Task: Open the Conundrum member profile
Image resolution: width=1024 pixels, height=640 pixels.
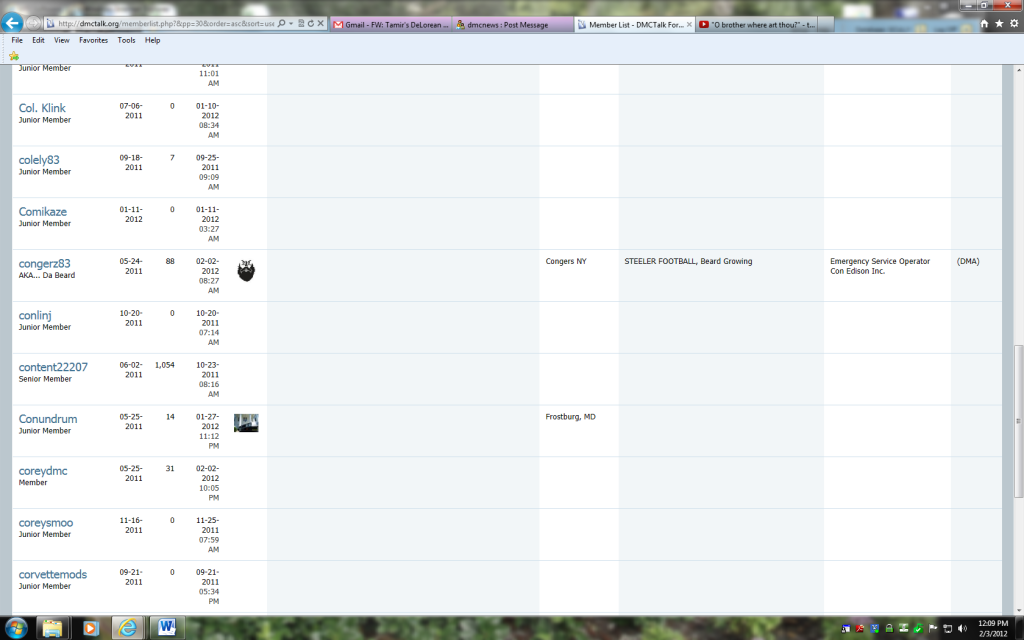Action: pyautogui.click(x=48, y=419)
